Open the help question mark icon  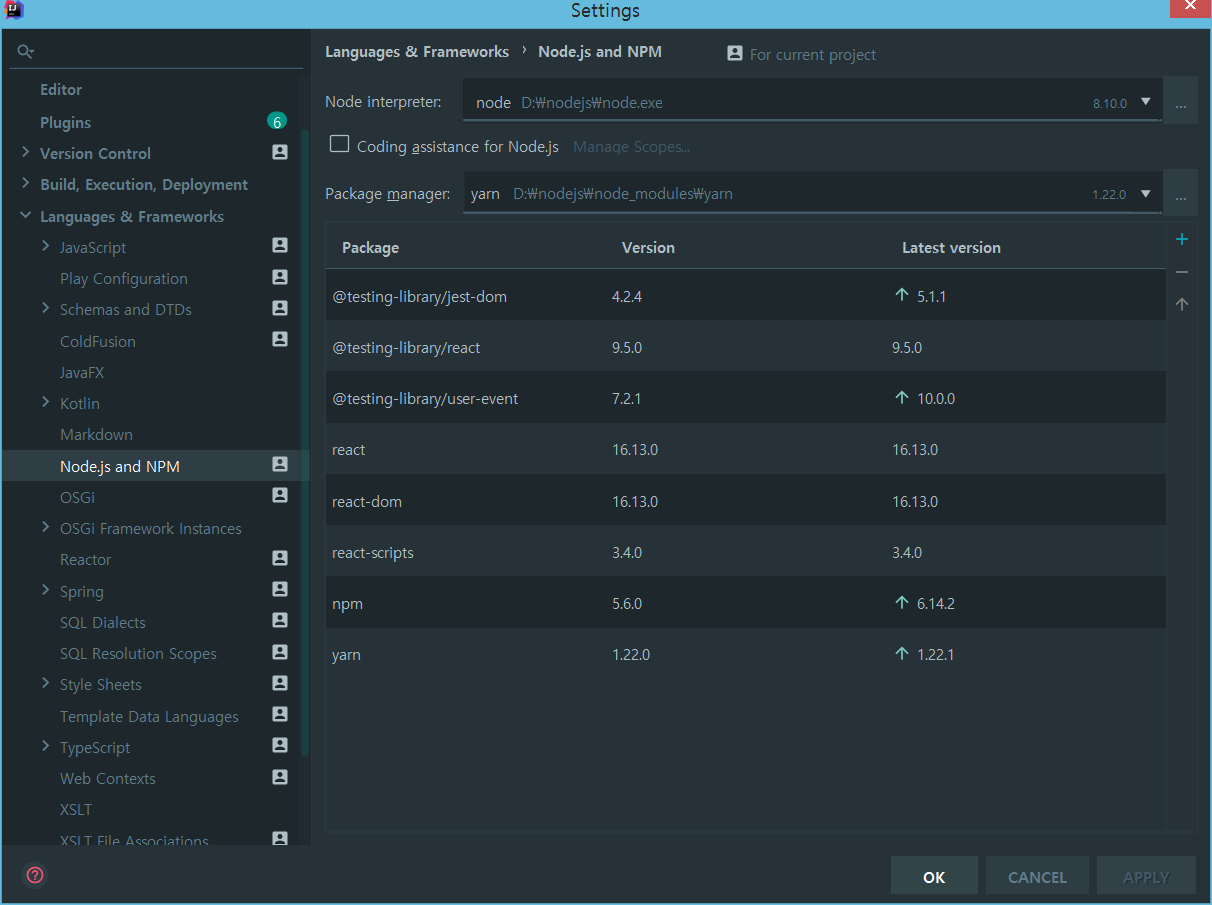pyautogui.click(x=36, y=875)
